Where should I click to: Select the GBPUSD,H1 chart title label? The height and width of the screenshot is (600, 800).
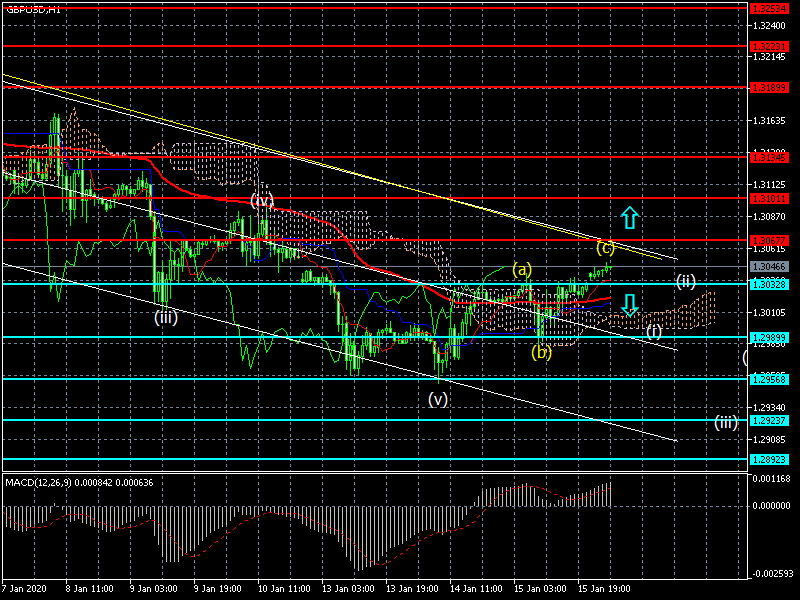click(34, 10)
